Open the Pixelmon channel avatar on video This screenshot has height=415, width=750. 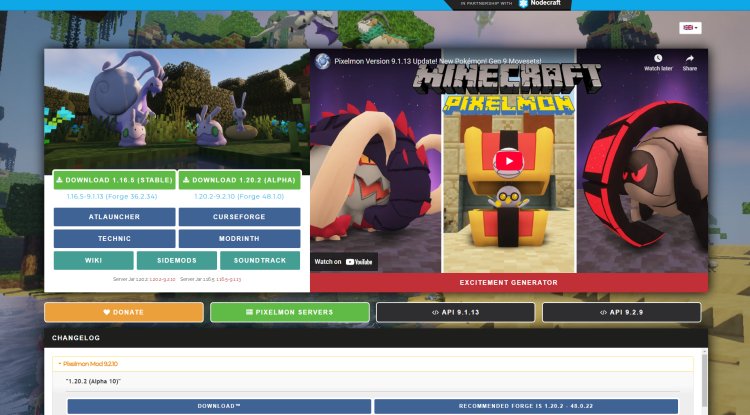[x=323, y=61]
